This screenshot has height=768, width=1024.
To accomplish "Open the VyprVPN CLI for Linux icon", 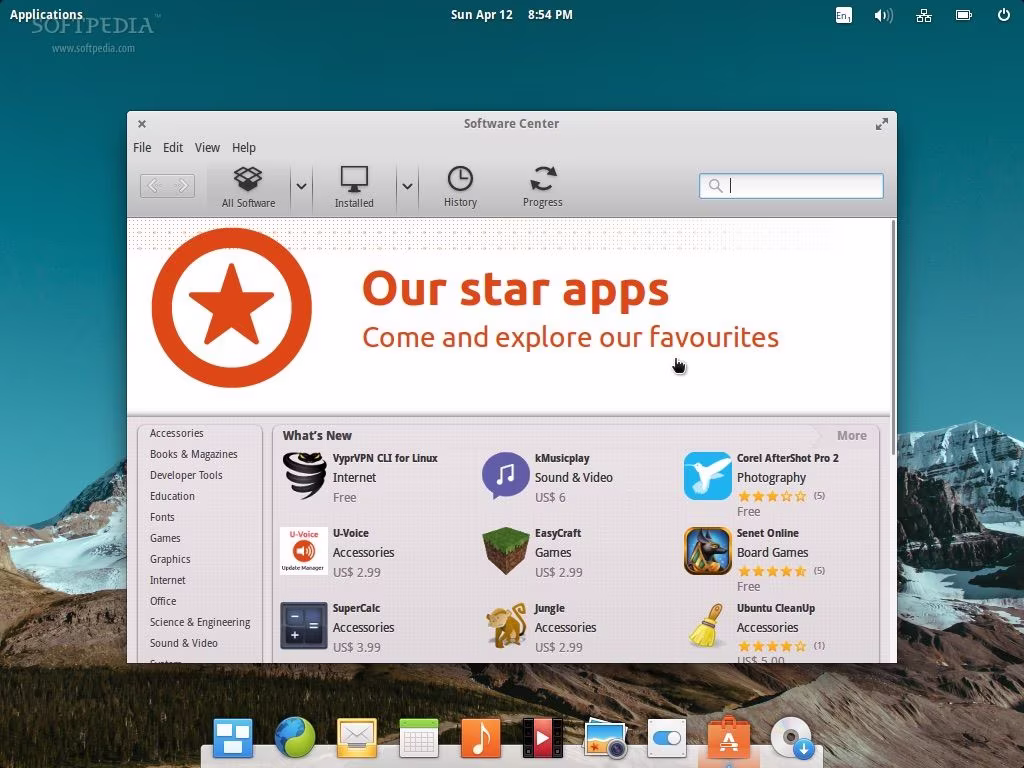I will coord(304,476).
